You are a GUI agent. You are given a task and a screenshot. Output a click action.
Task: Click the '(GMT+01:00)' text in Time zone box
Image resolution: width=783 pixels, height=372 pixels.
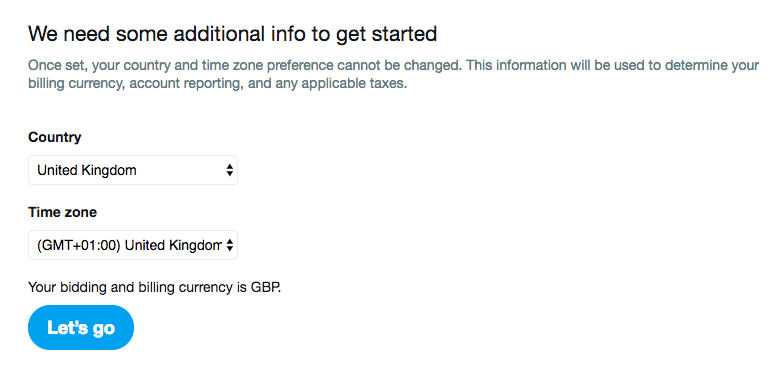pos(79,245)
